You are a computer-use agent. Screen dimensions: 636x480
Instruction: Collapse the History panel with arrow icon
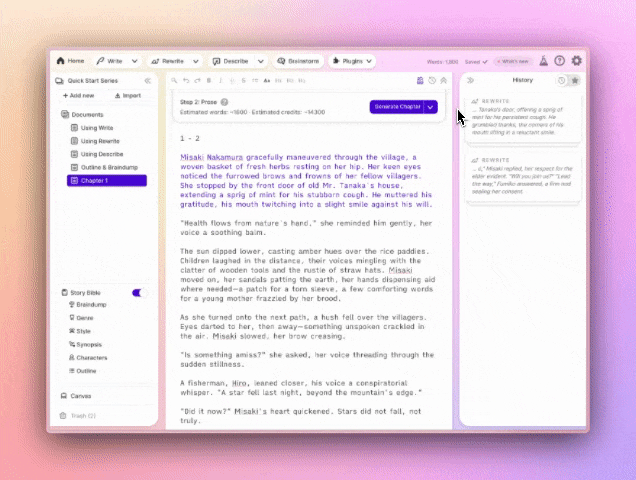click(471, 80)
